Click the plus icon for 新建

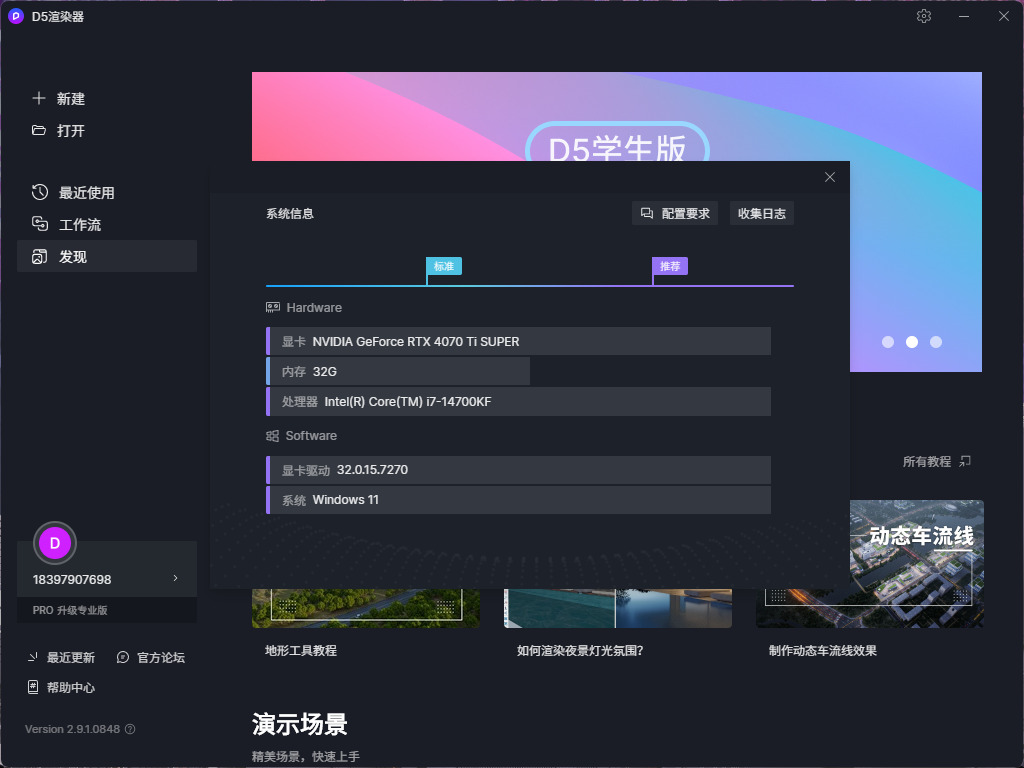(39, 98)
